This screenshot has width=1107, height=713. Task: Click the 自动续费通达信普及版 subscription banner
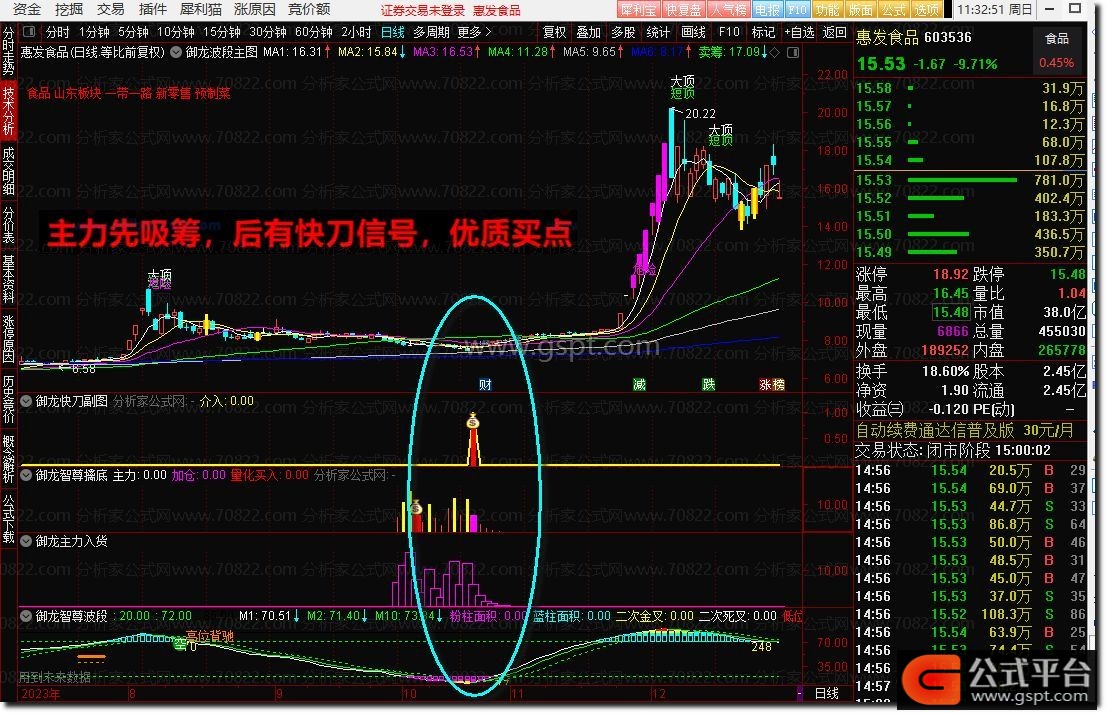pyautogui.click(x=964, y=430)
